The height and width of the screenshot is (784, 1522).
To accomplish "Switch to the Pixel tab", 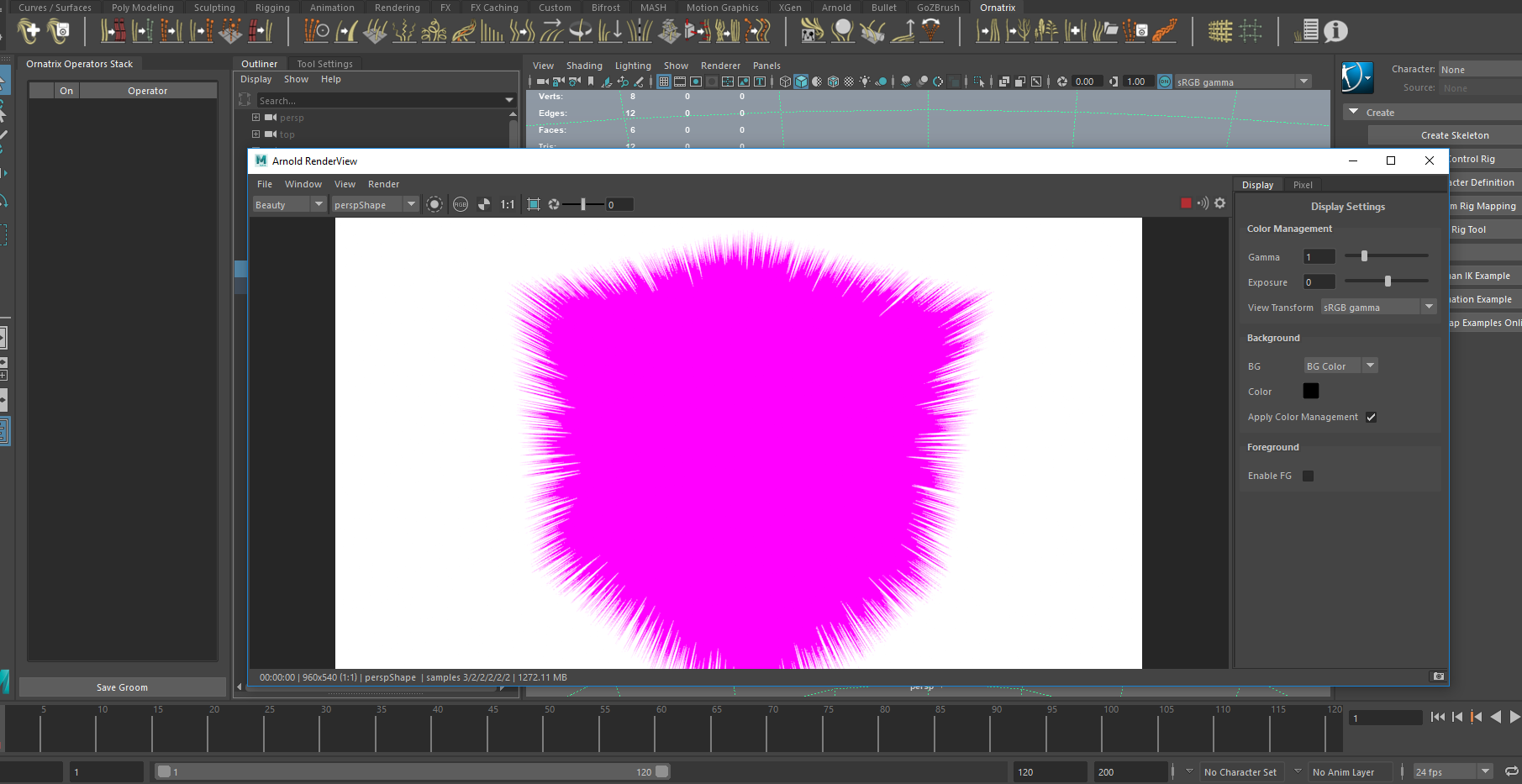I will coord(1303,185).
